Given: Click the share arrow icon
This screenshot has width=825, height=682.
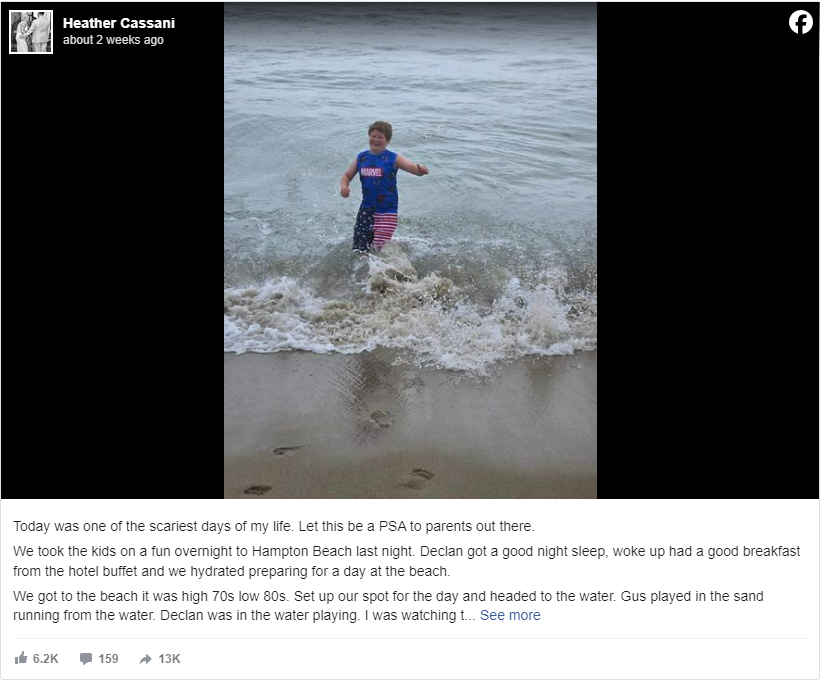Looking at the screenshot, I should pyautogui.click(x=146, y=659).
